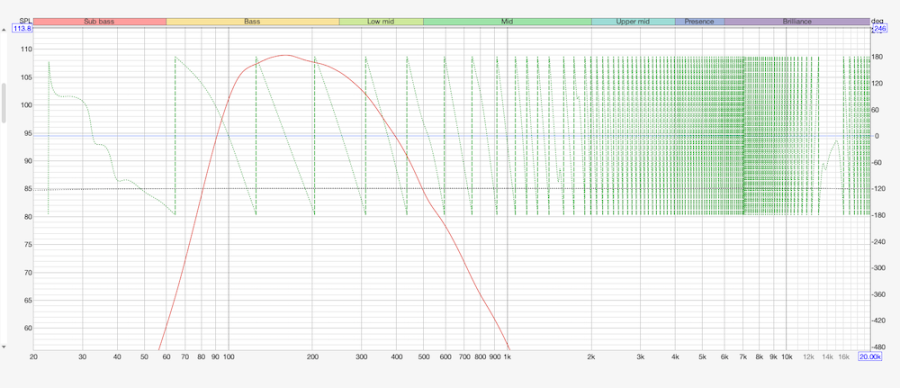Click the Sub bass frequency band label

tap(99, 22)
